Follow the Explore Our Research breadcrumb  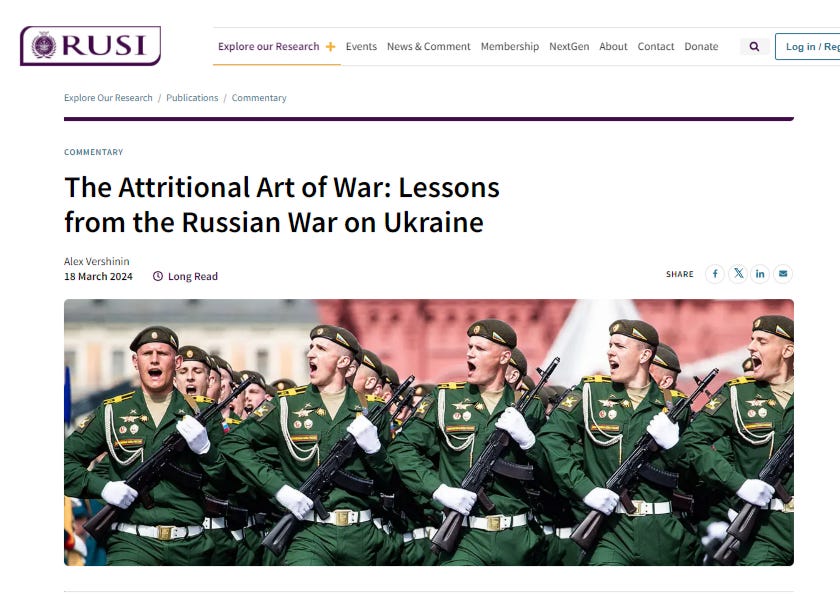coord(108,98)
